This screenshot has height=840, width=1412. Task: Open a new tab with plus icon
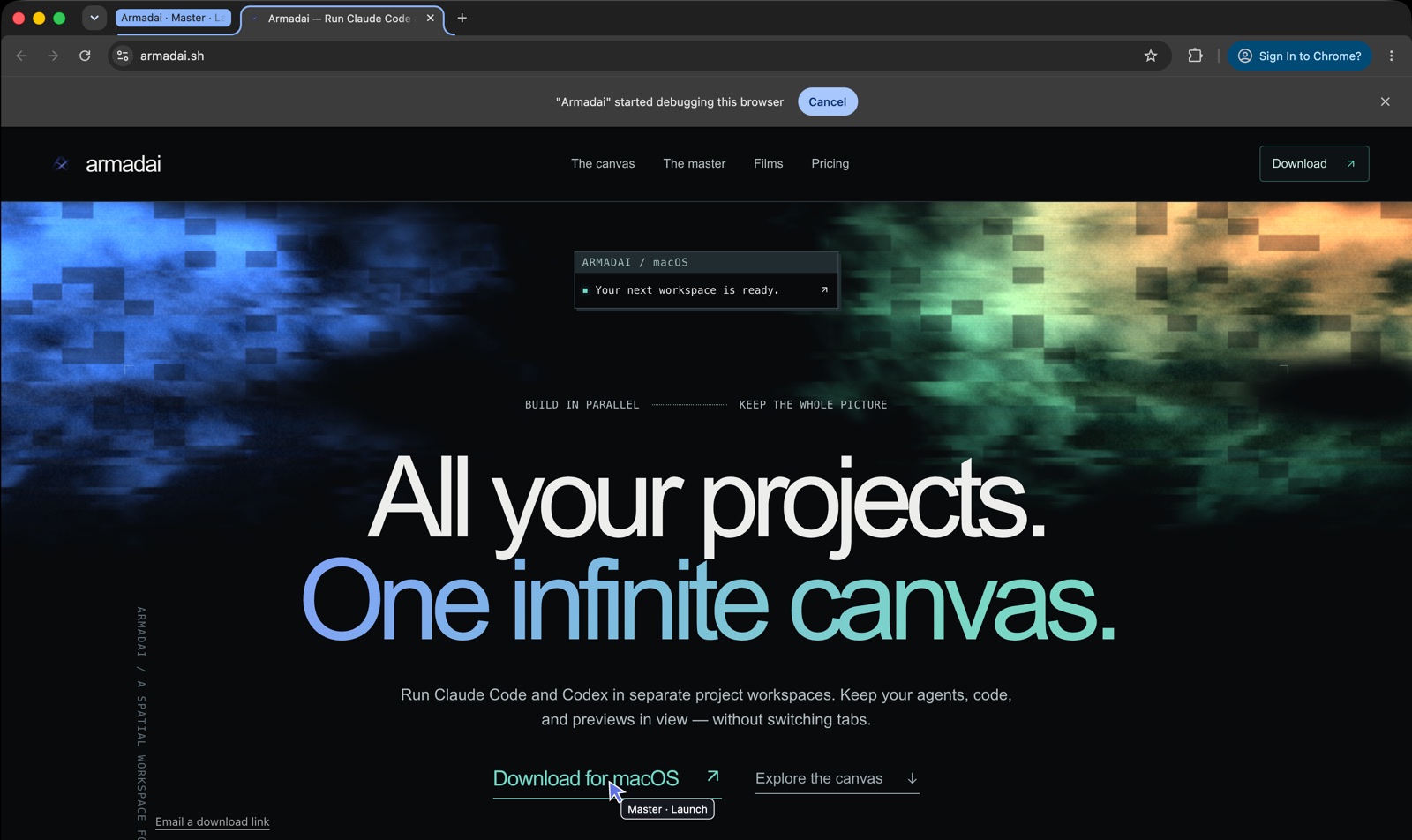click(x=462, y=18)
